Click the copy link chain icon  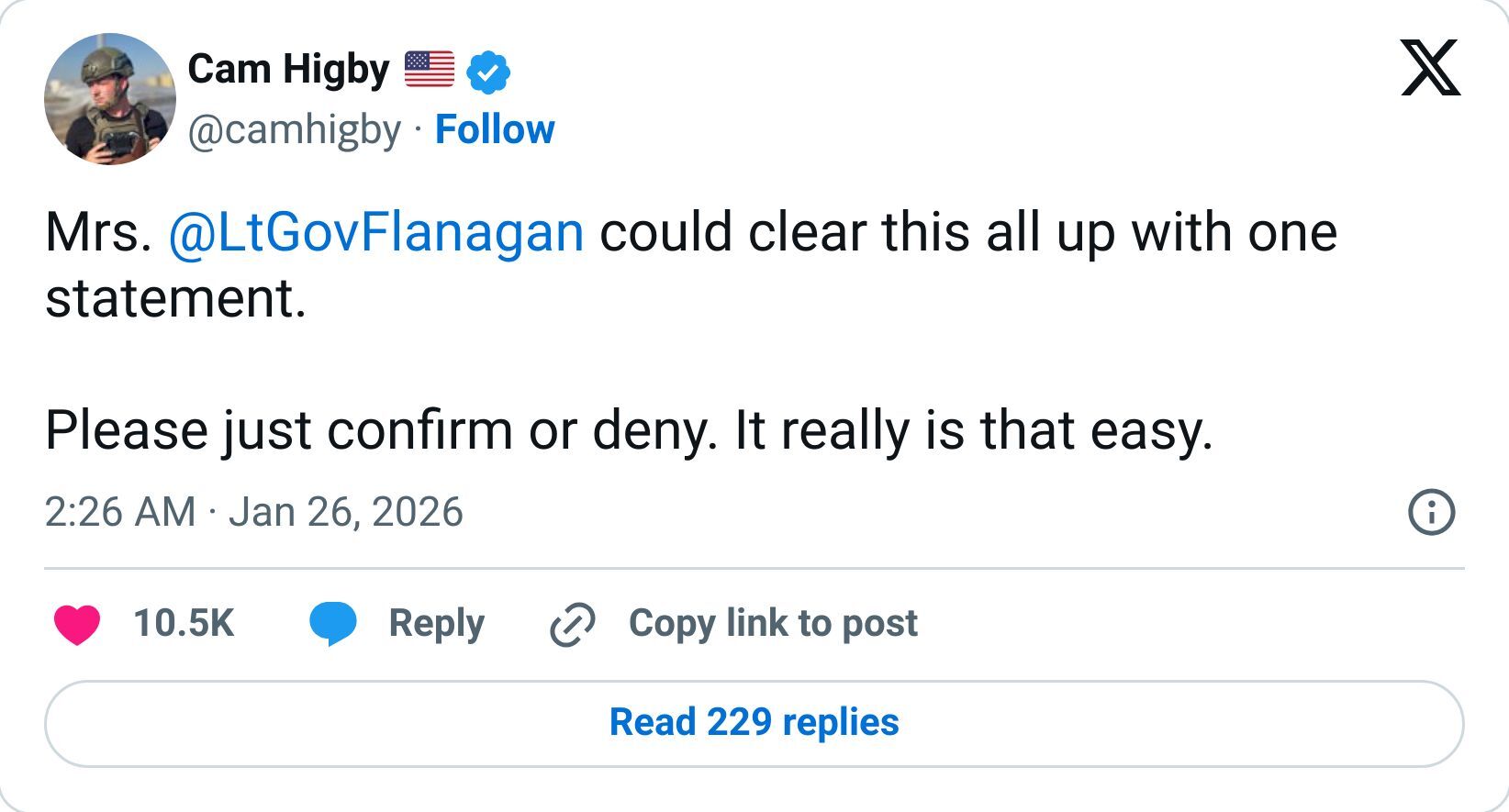571,623
